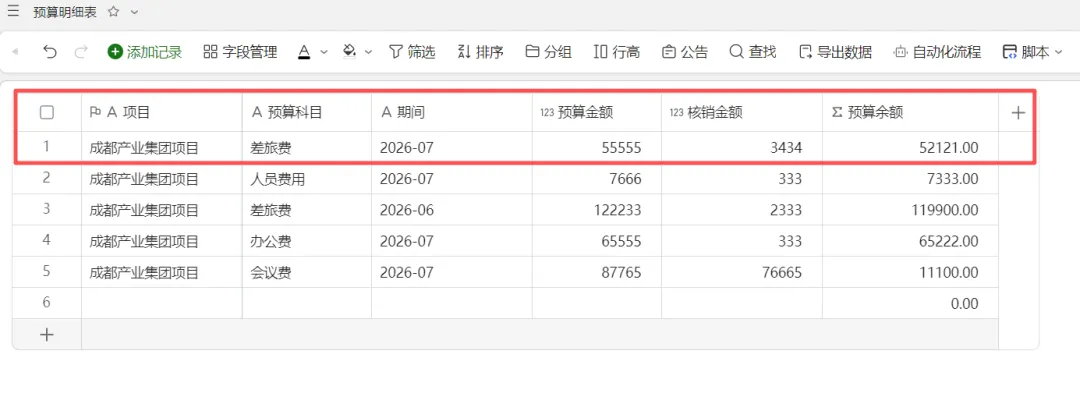1080x397 pixels.
Task: Click the 预算明细表 table title
Action: [65, 12]
